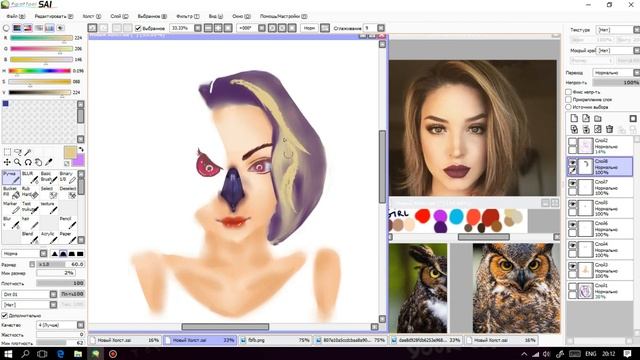
Task: Choose the Binary 1/0 pen preset
Action: pos(67,178)
